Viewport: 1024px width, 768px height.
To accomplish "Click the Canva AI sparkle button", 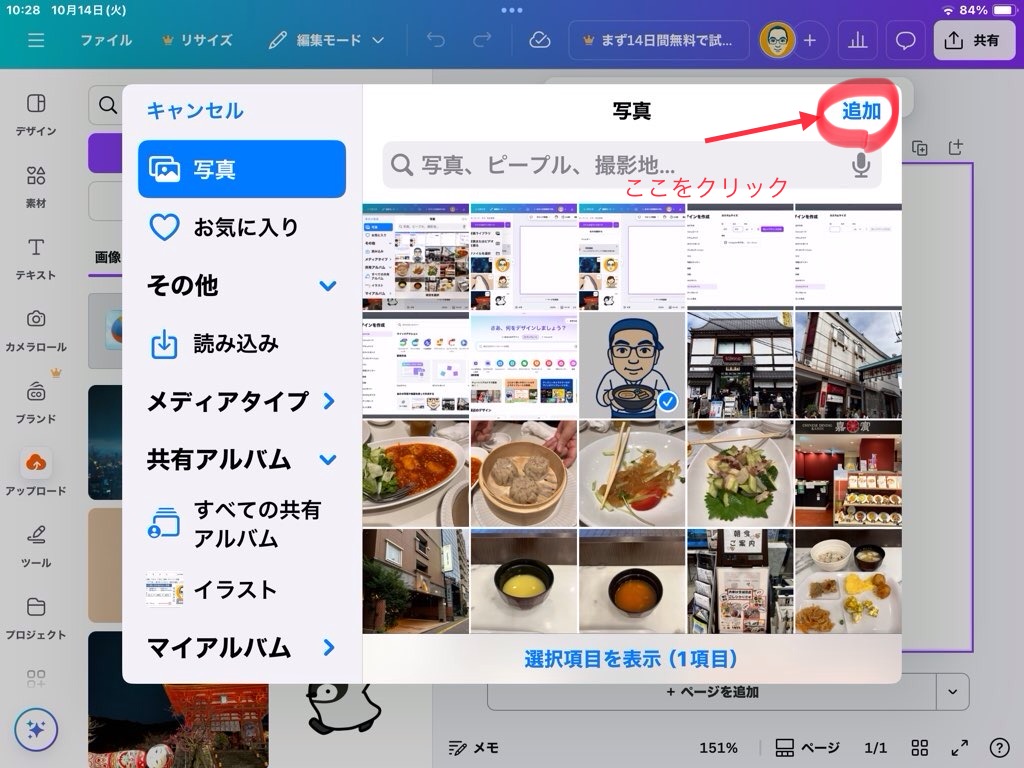I will [36, 730].
